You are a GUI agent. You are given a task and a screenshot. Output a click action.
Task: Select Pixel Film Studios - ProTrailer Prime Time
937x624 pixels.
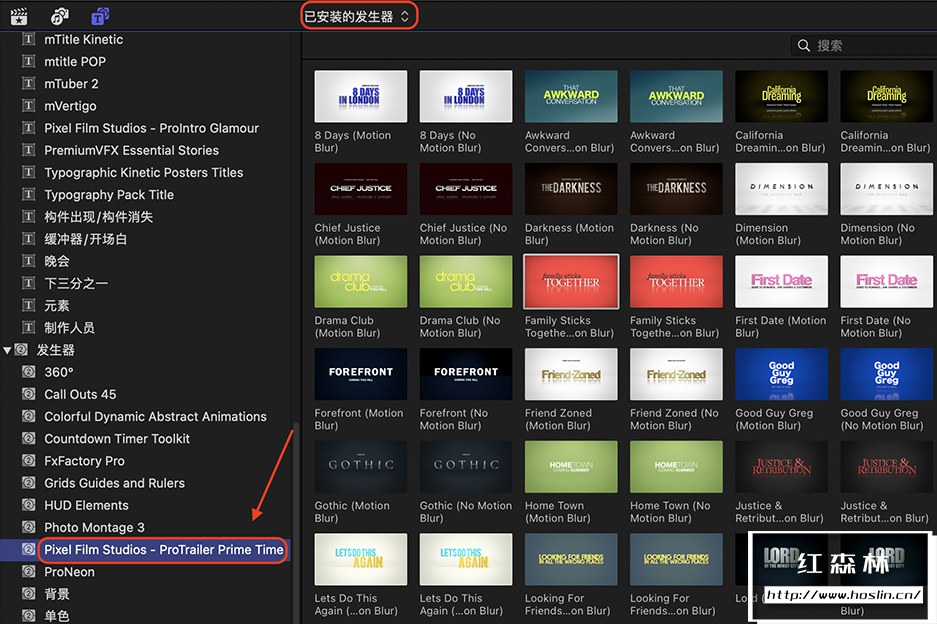(x=163, y=549)
